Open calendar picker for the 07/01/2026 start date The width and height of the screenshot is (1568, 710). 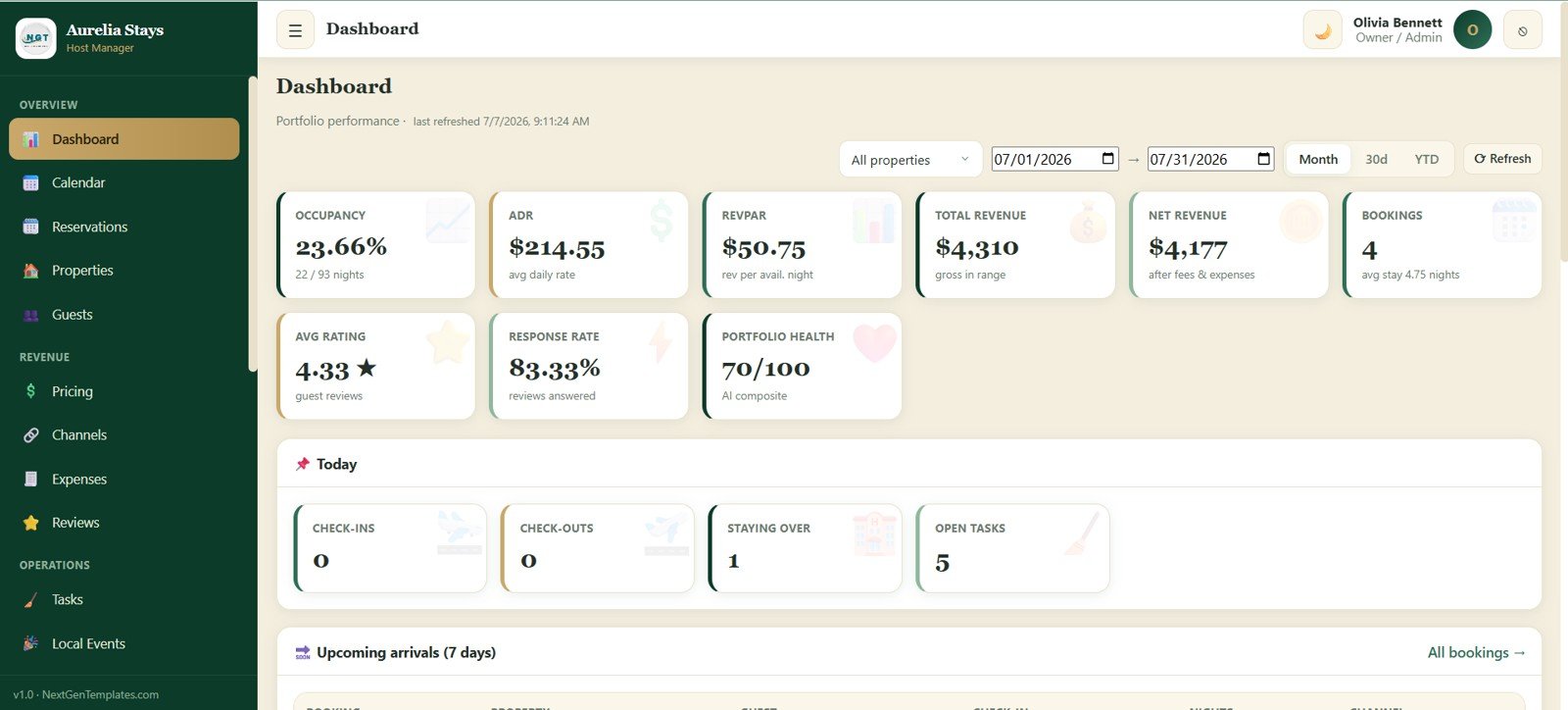point(1108,159)
